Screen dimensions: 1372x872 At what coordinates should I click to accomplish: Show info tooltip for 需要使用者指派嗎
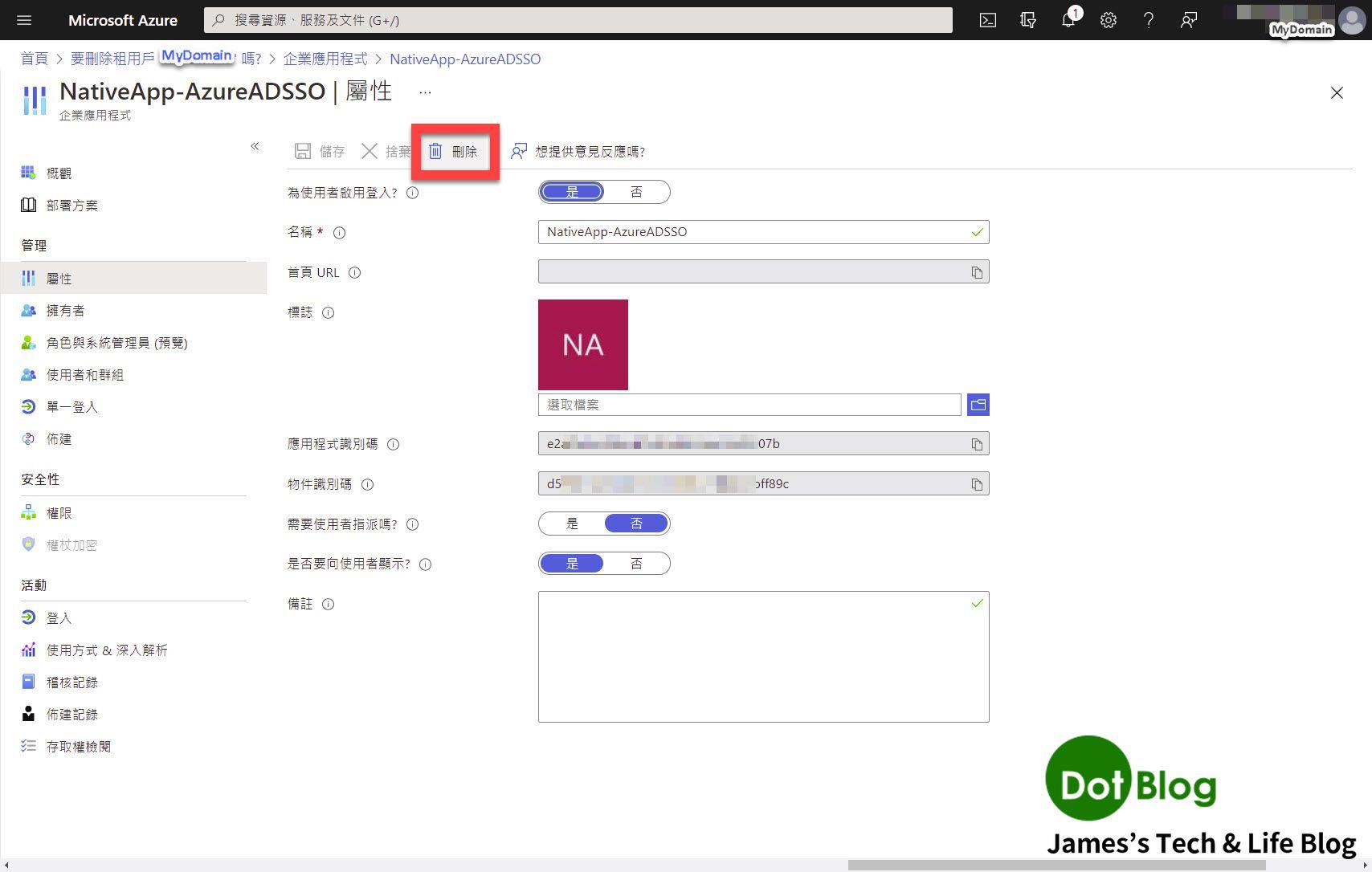pos(412,524)
